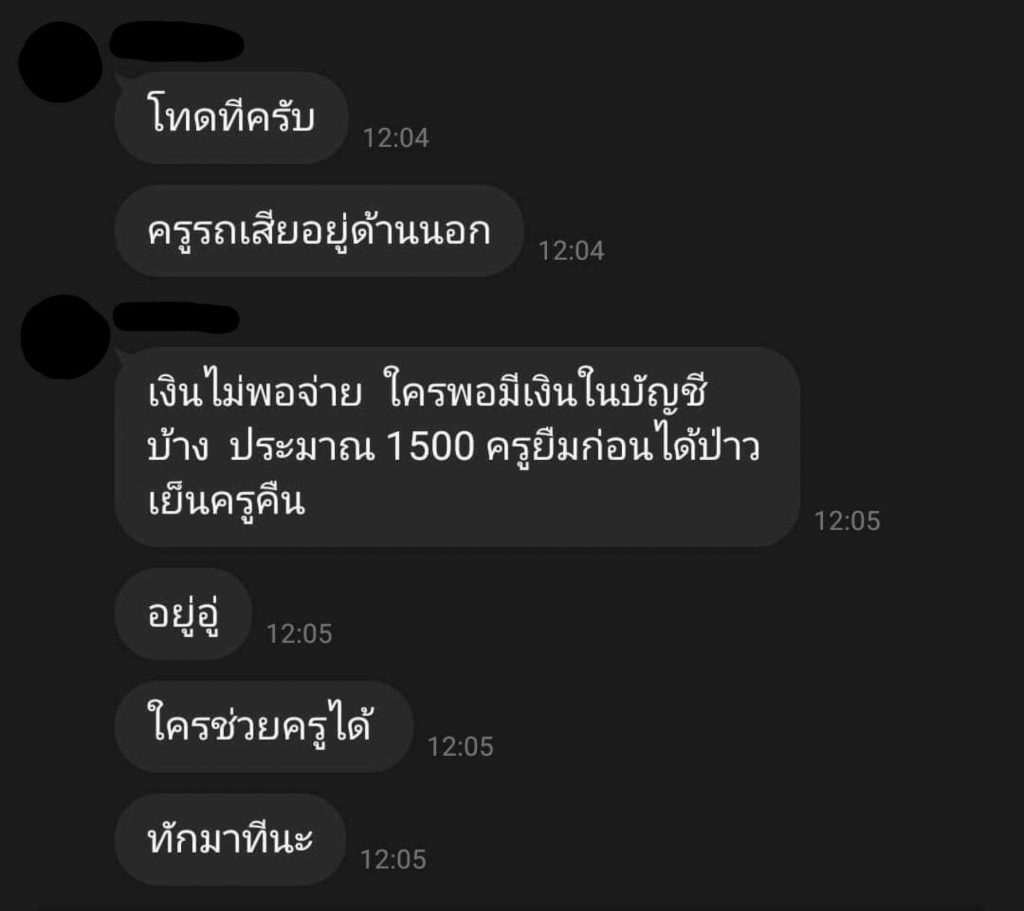
Task: Select the redacted sender name at top
Action: pos(176,41)
